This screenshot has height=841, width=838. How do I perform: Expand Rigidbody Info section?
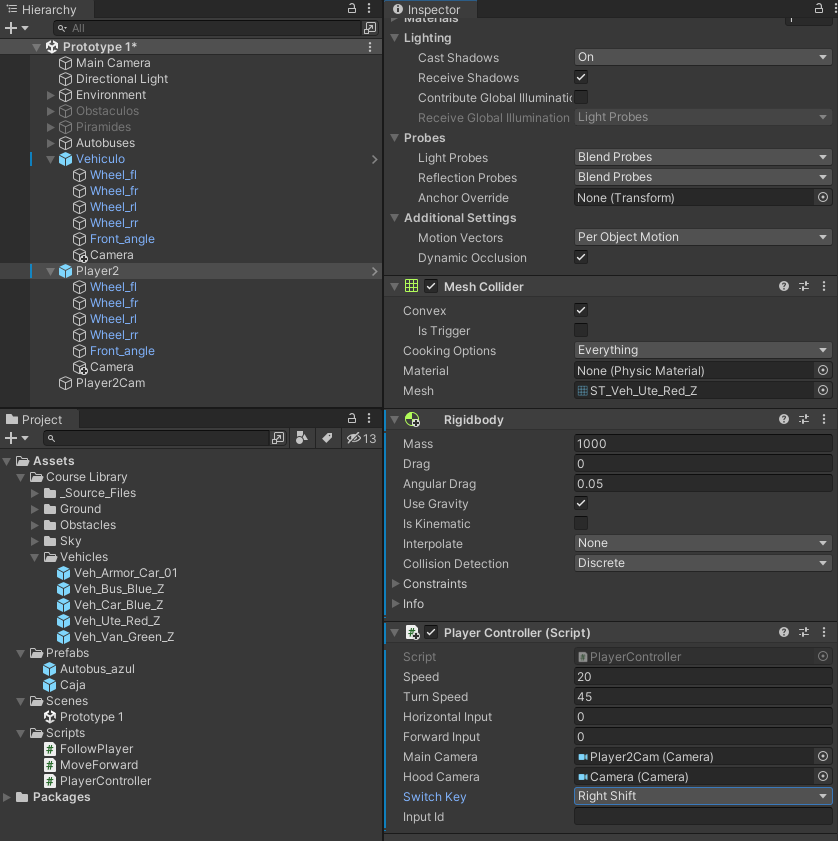395,603
